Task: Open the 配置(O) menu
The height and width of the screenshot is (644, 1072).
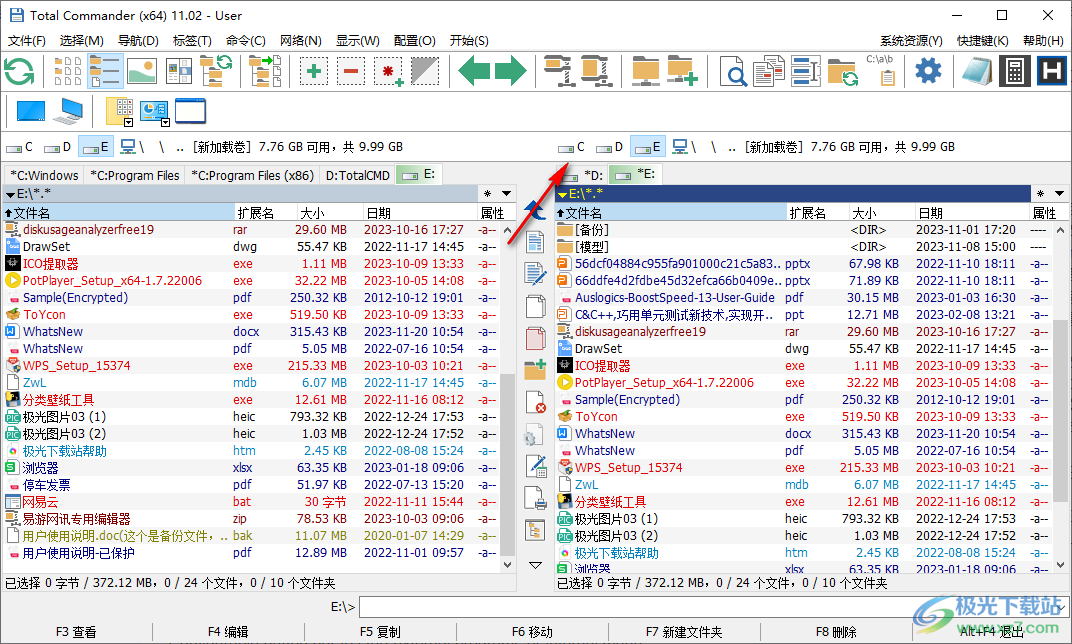Action: pyautogui.click(x=414, y=40)
